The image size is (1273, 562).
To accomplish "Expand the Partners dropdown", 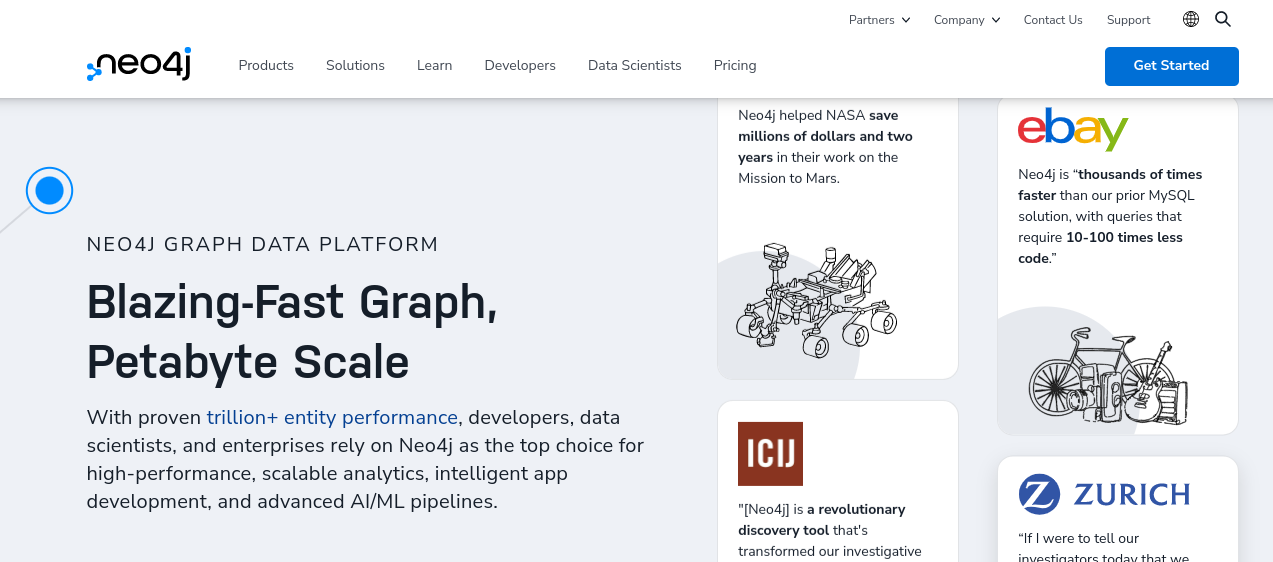I will coord(879,20).
